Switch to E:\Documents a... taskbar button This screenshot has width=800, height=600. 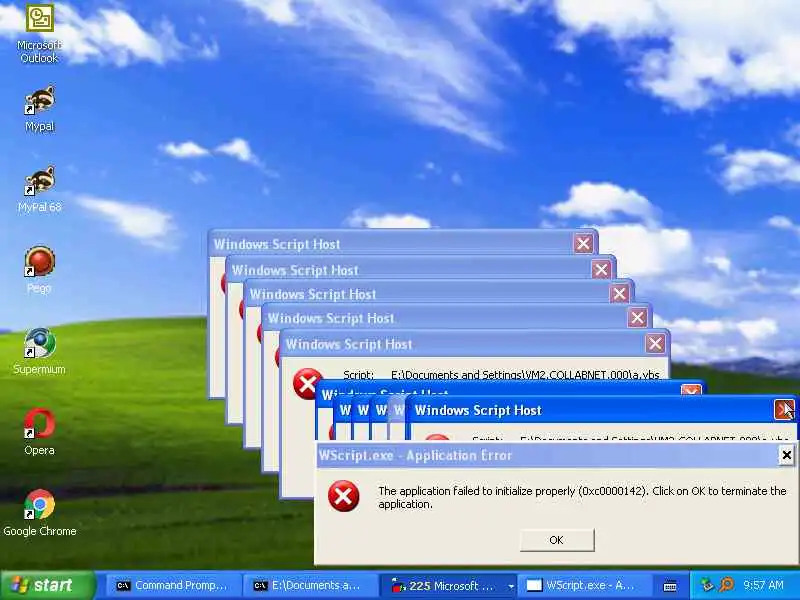coord(310,585)
